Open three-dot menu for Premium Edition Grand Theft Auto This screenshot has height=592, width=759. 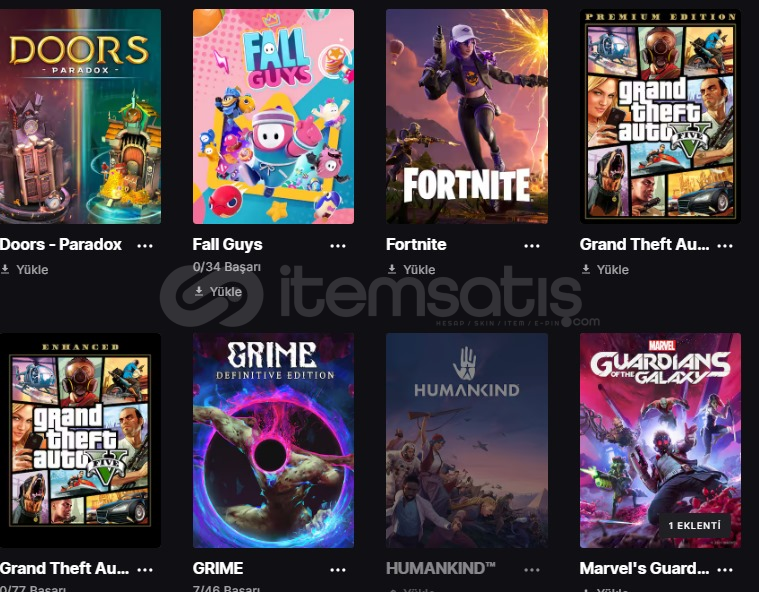[x=725, y=246]
